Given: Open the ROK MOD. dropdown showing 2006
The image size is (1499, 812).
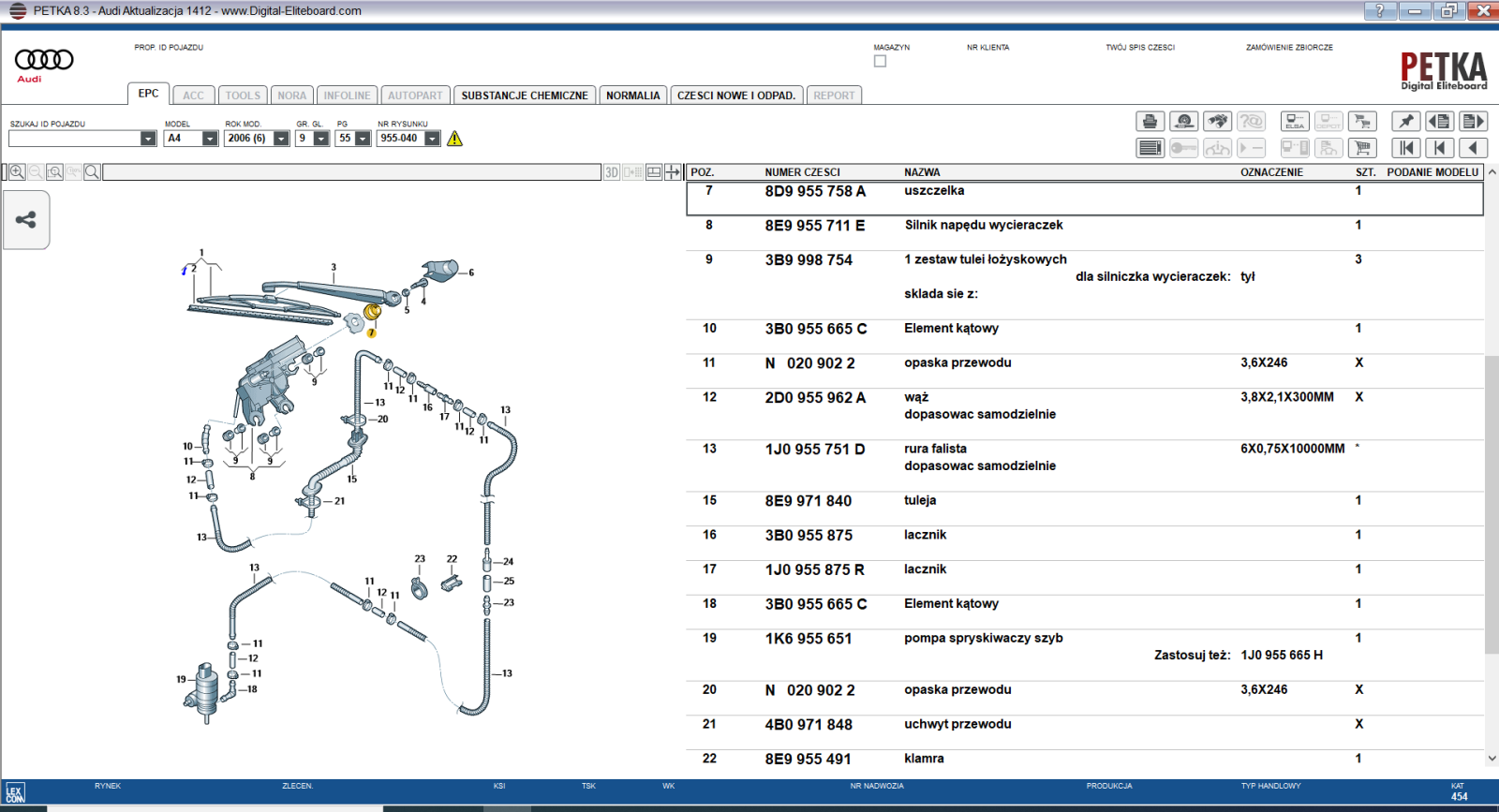Looking at the screenshot, I should [281, 139].
